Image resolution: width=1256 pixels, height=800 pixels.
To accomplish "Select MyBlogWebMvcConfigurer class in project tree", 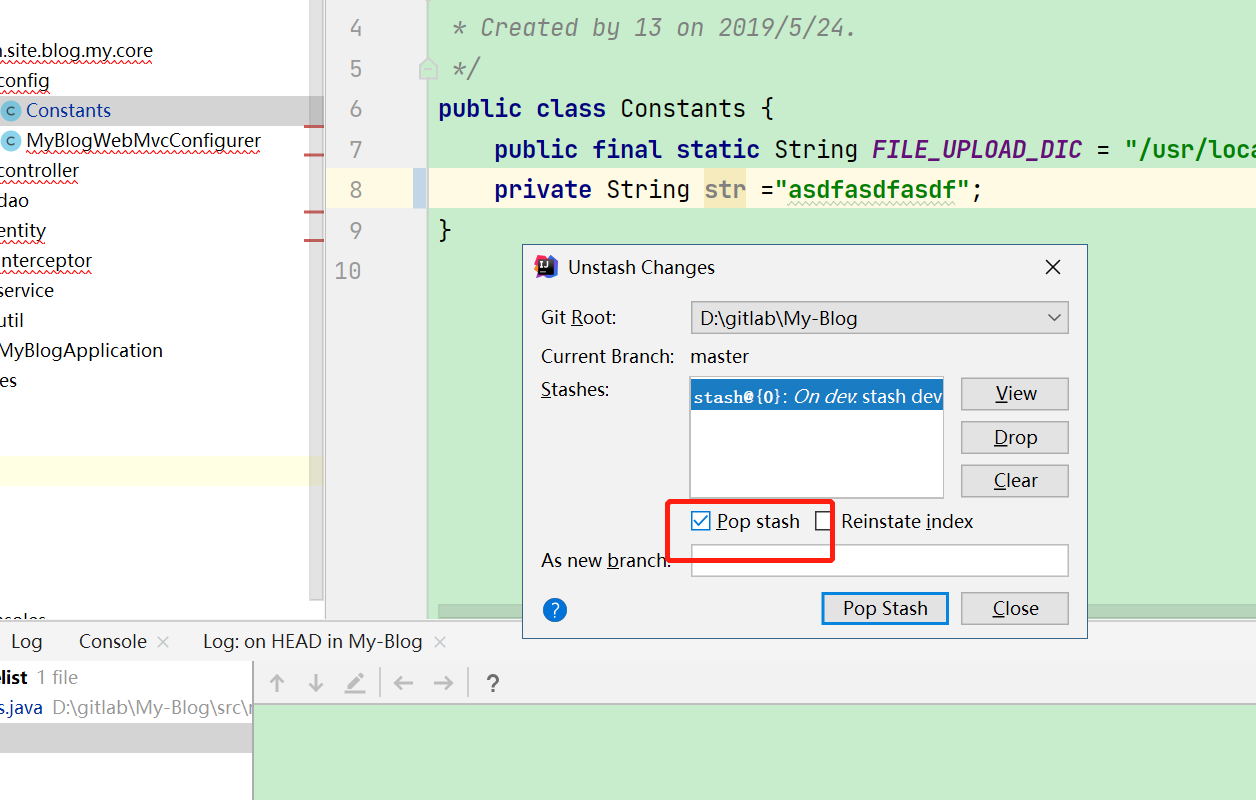I will [x=143, y=141].
